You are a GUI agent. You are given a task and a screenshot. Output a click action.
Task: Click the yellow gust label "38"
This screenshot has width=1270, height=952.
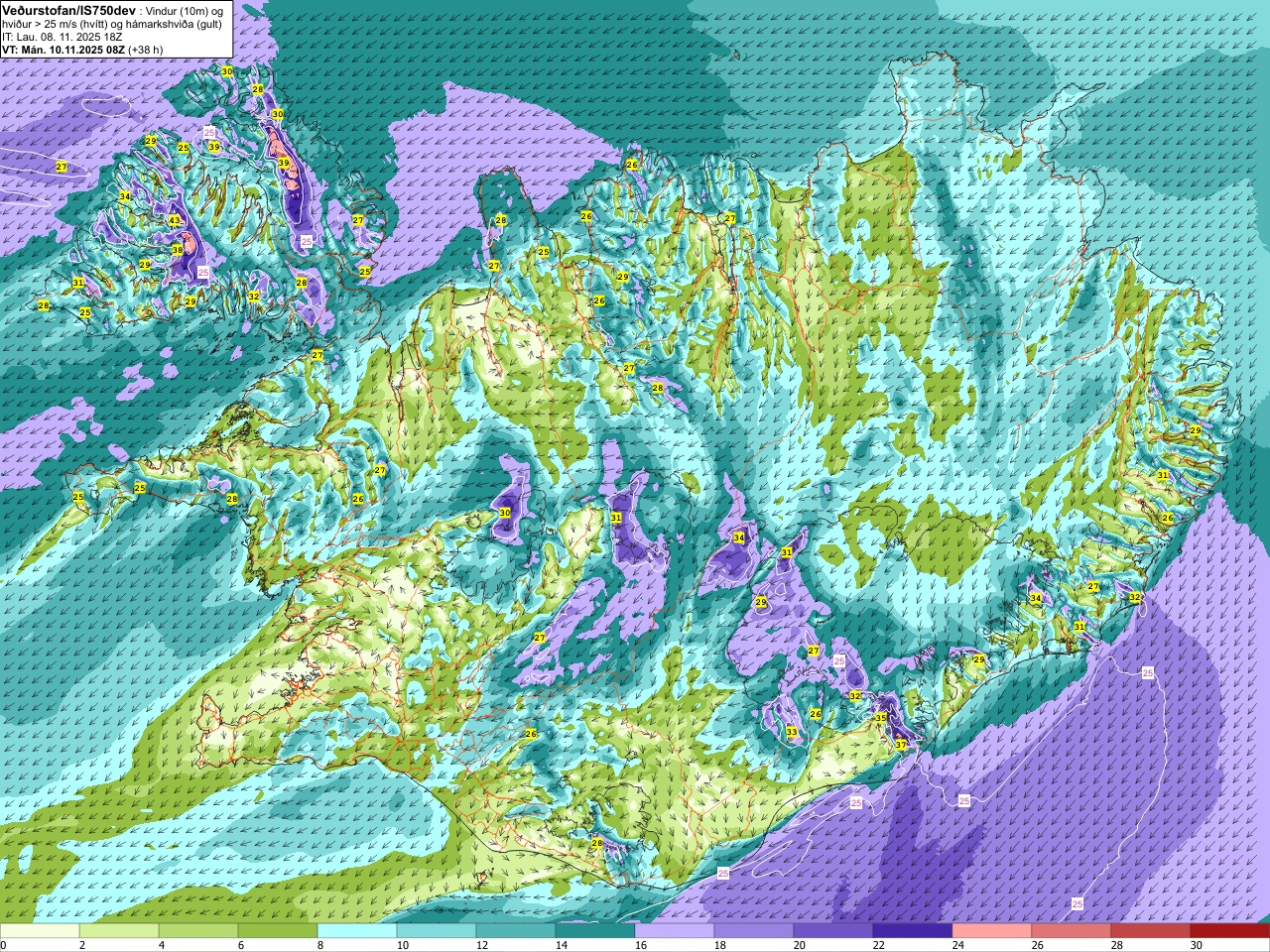coord(178,250)
